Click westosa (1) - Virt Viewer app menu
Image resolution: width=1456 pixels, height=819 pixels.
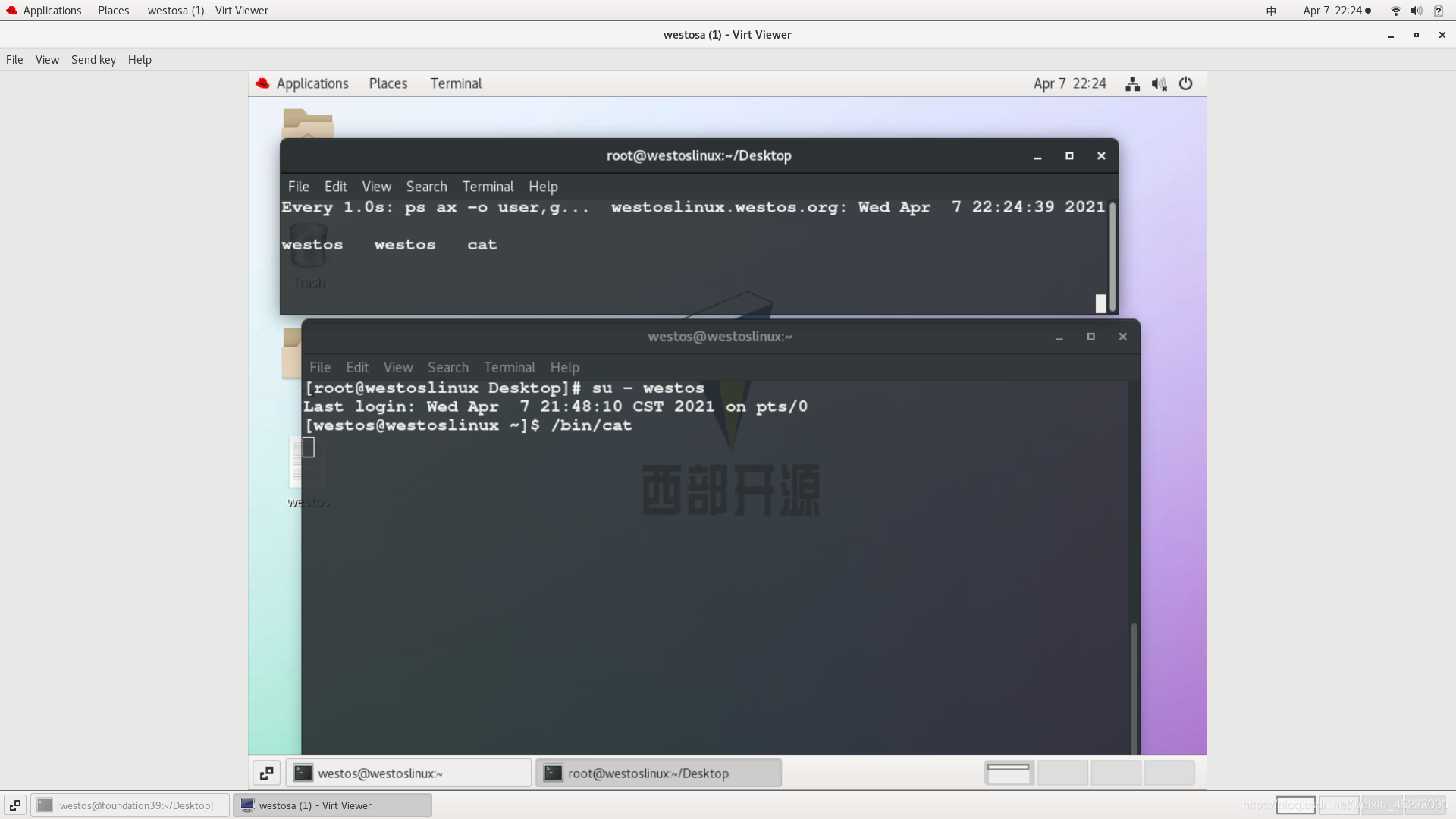[208, 11]
